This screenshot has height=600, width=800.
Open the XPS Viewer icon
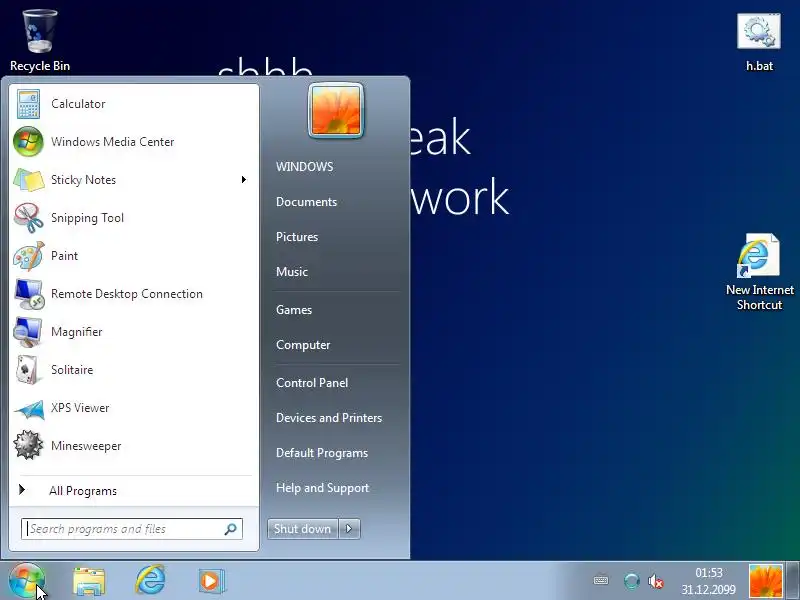[29, 409]
